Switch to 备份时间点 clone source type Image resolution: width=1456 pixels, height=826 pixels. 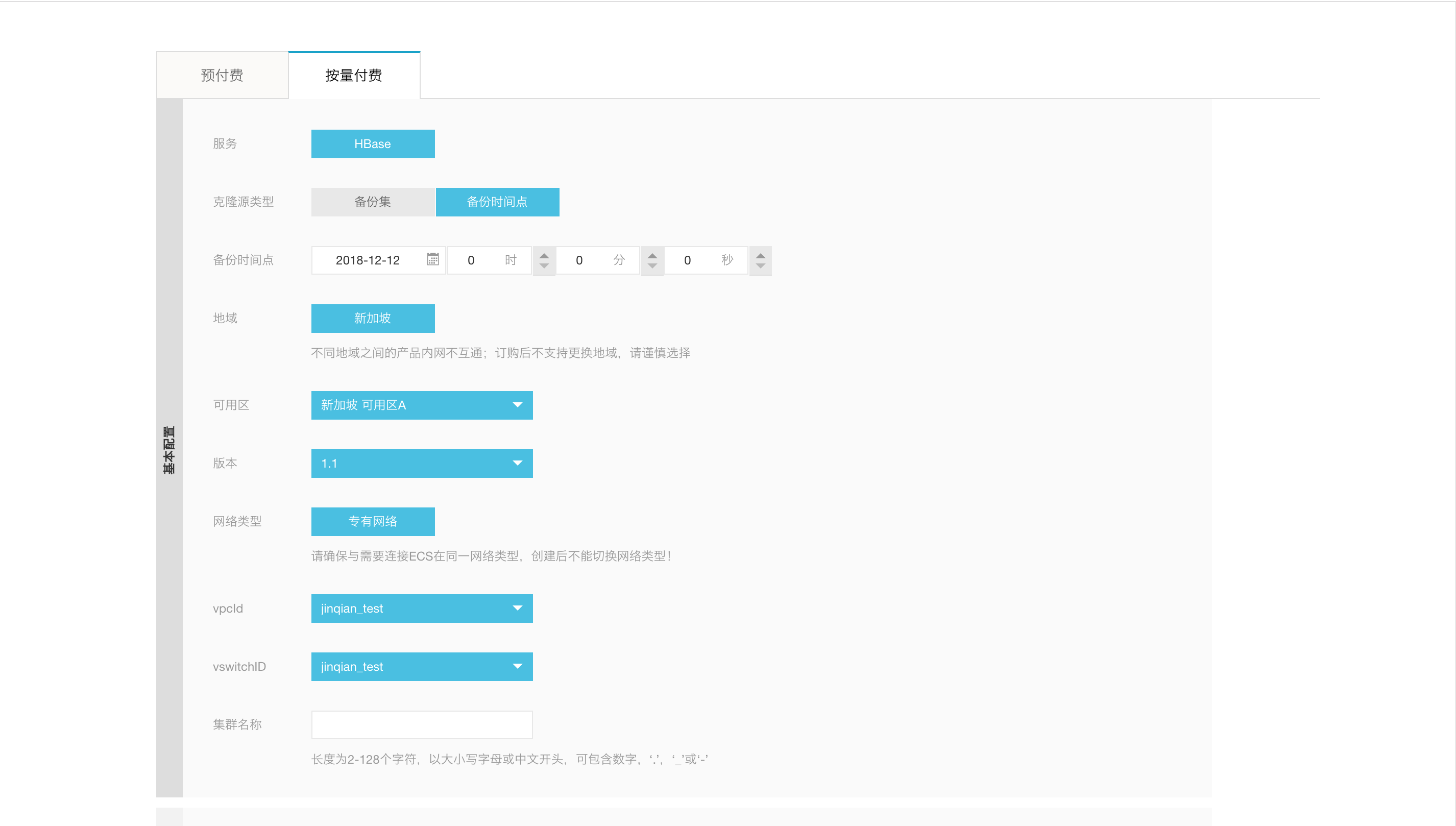coord(497,202)
